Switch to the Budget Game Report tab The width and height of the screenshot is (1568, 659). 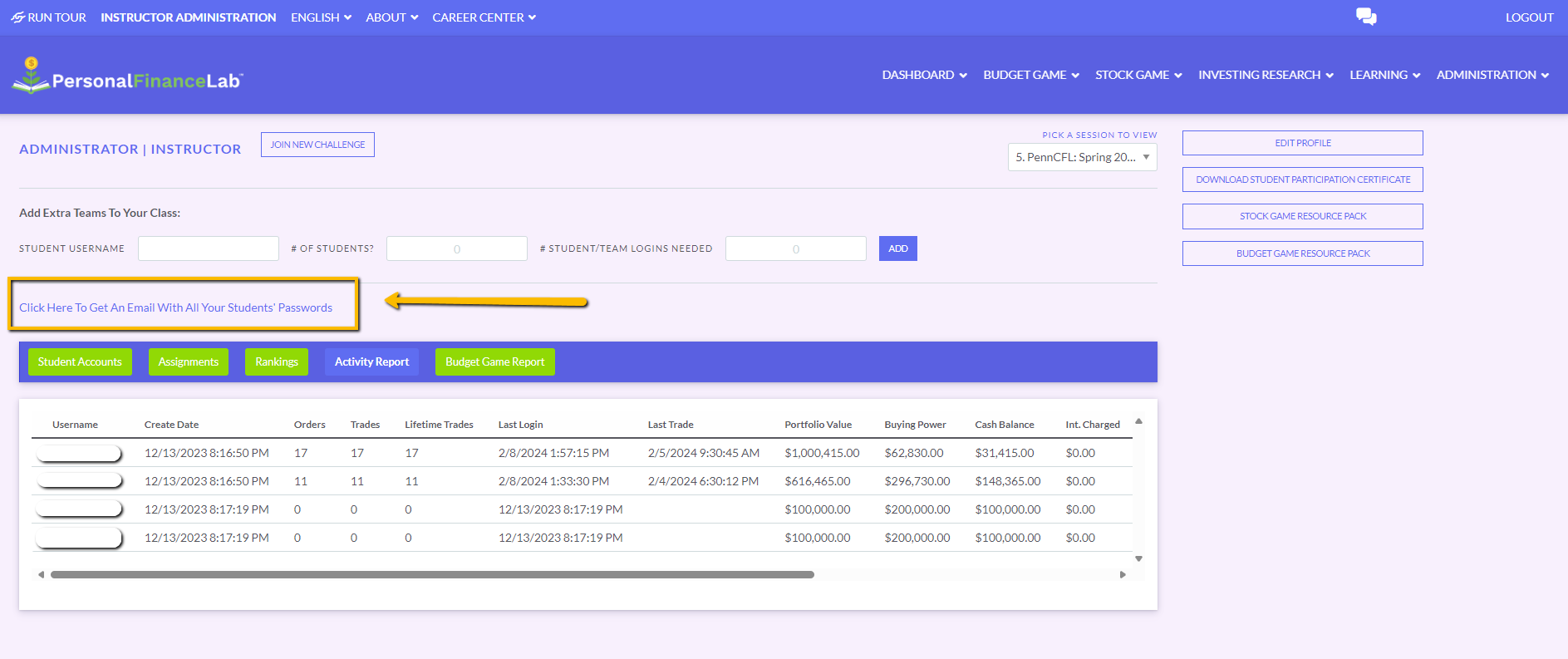[x=495, y=361]
